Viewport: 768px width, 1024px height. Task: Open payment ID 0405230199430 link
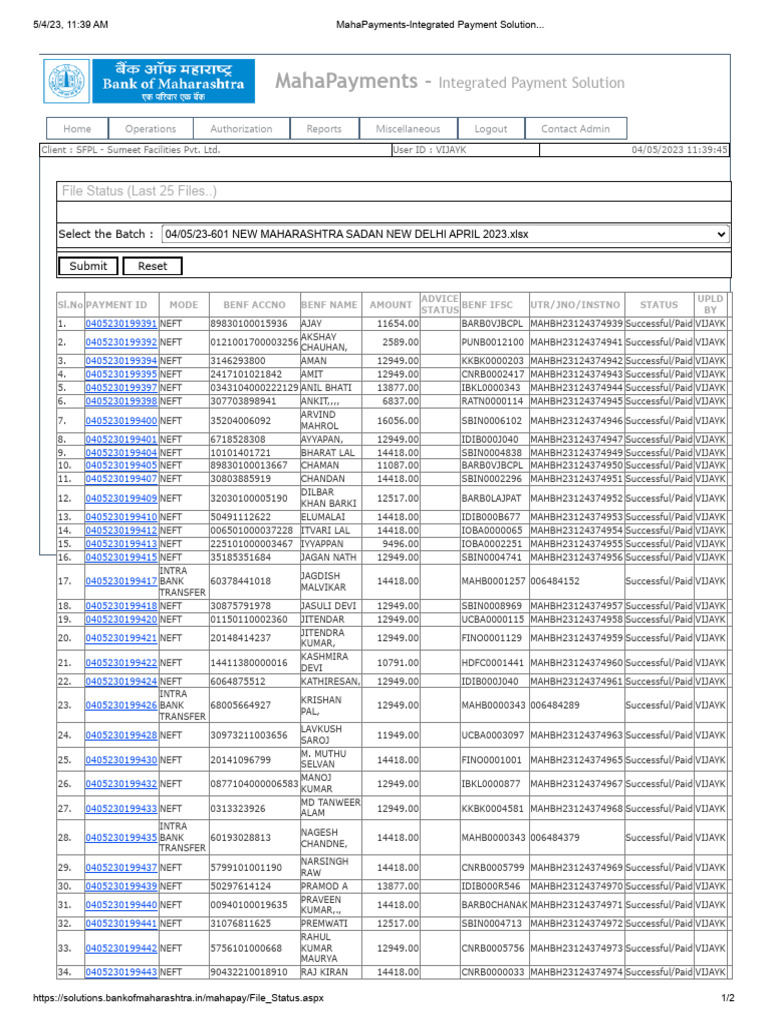tap(121, 760)
